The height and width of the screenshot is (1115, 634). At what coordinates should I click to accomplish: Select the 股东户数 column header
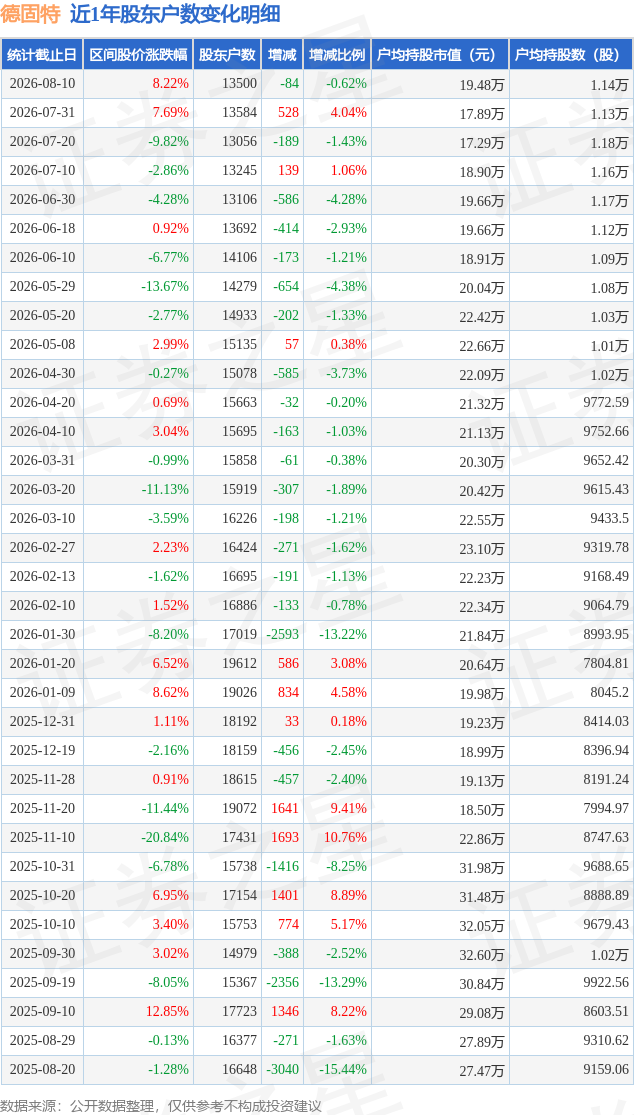point(227,55)
